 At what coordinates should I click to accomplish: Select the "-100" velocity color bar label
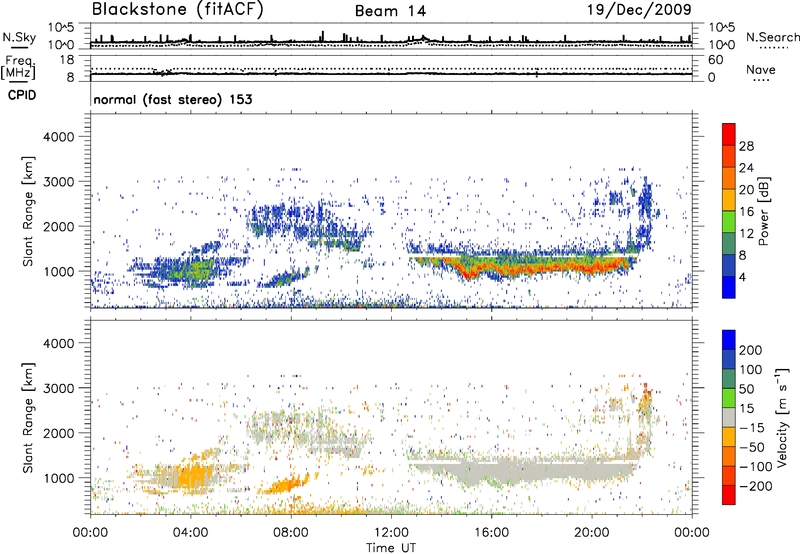pyautogui.click(x=756, y=467)
